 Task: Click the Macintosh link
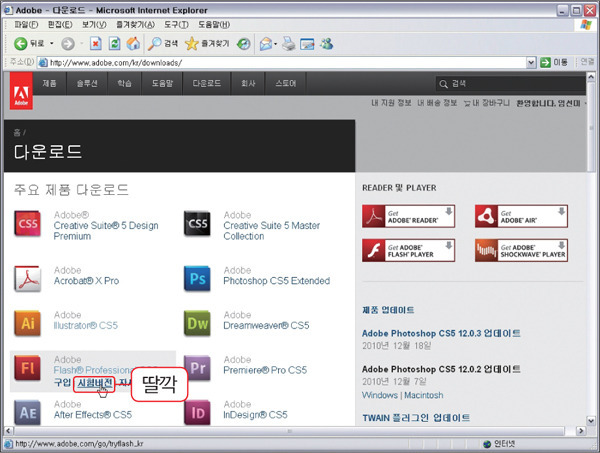point(424,395)
